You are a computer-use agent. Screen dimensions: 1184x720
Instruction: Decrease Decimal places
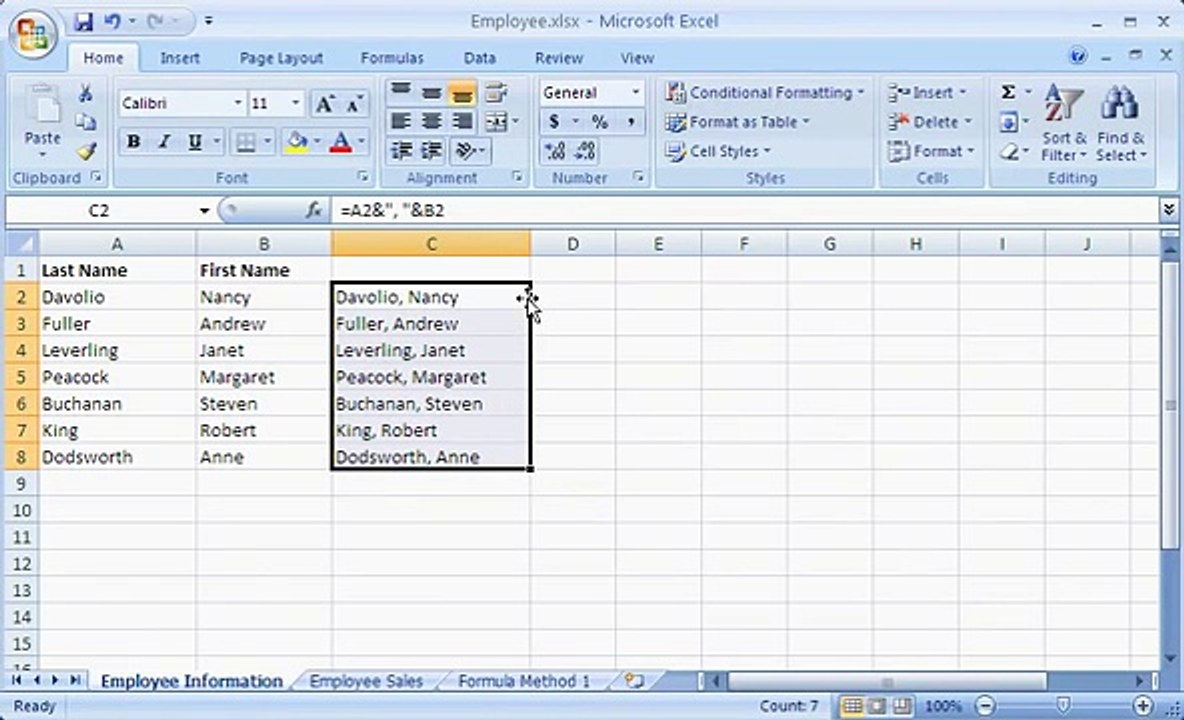(x=585, y=151)
